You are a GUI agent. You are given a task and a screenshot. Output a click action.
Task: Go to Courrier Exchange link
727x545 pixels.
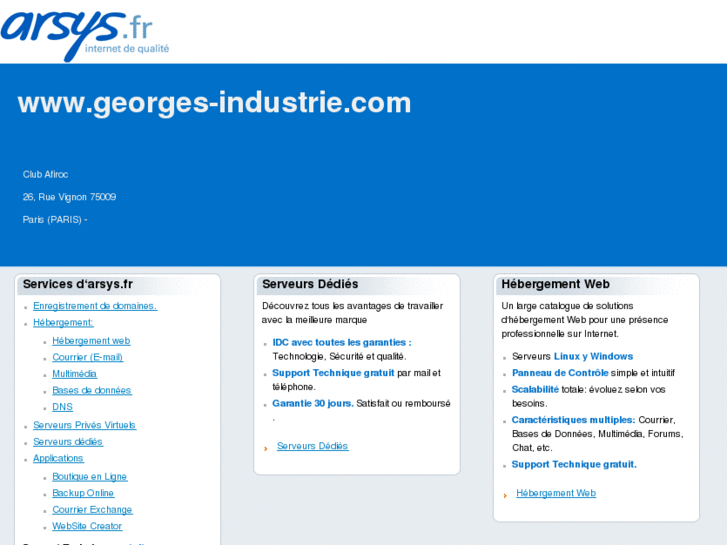point(92,510)
